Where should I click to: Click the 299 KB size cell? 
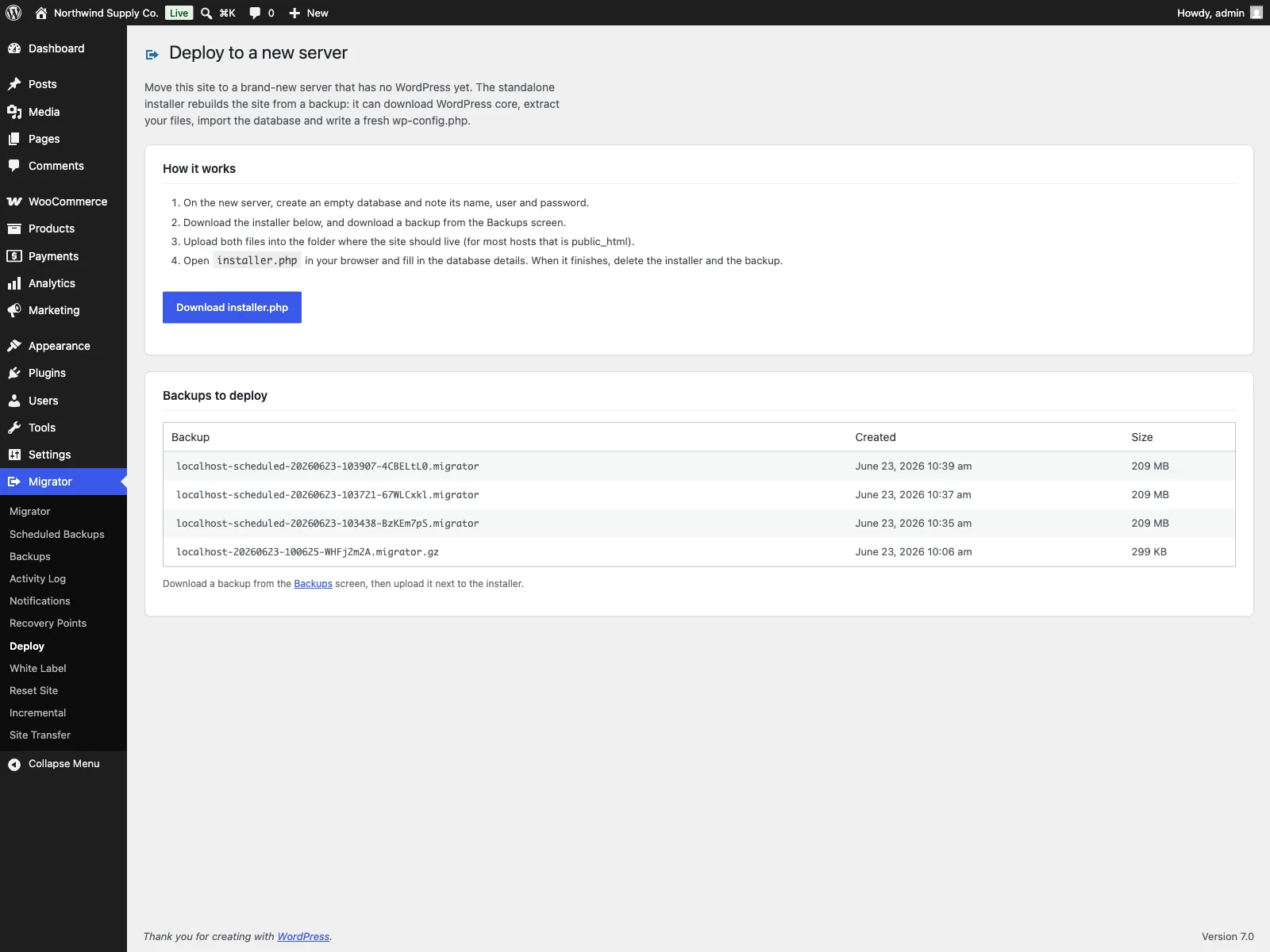pos(1149,552)
